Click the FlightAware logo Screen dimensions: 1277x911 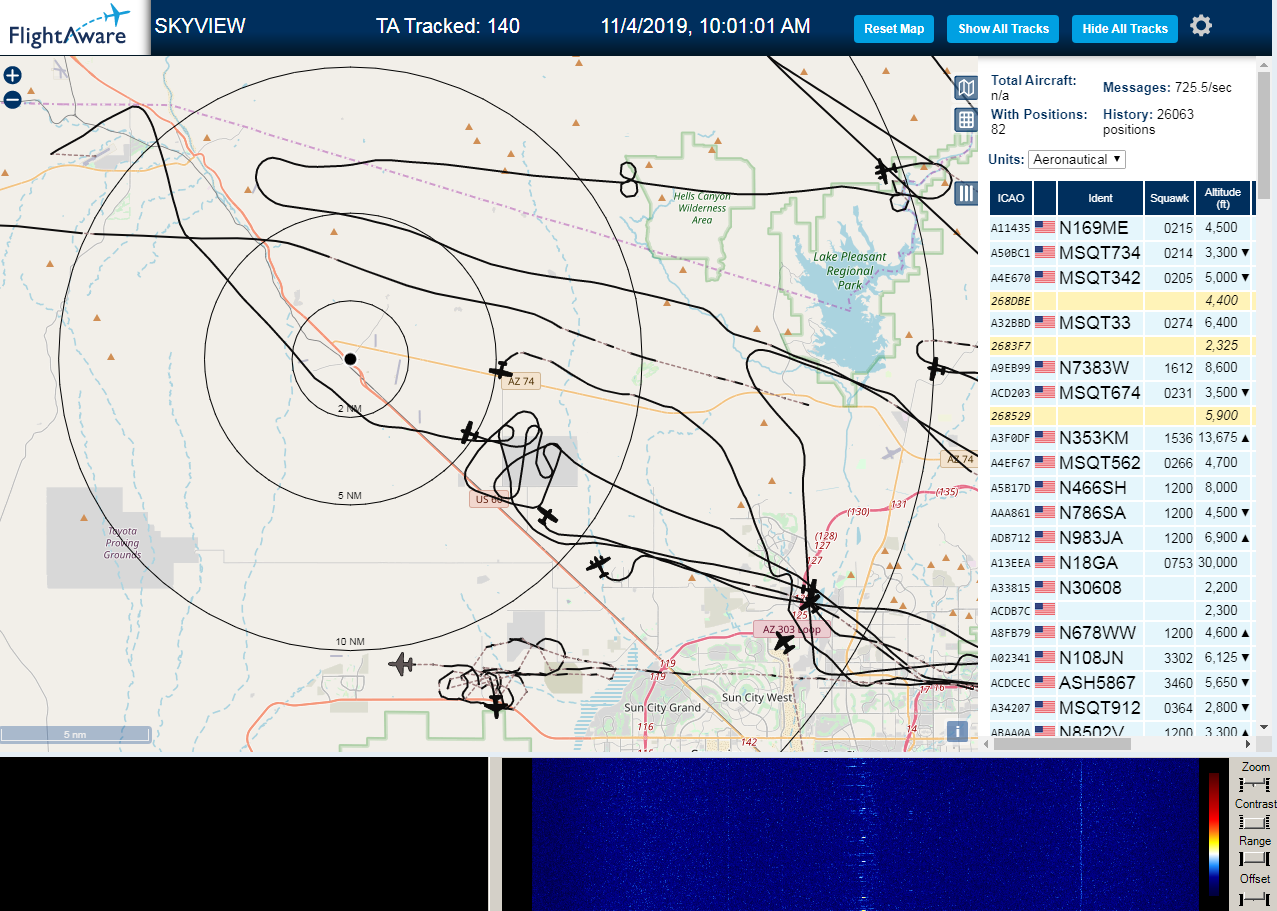pos(75,27)
